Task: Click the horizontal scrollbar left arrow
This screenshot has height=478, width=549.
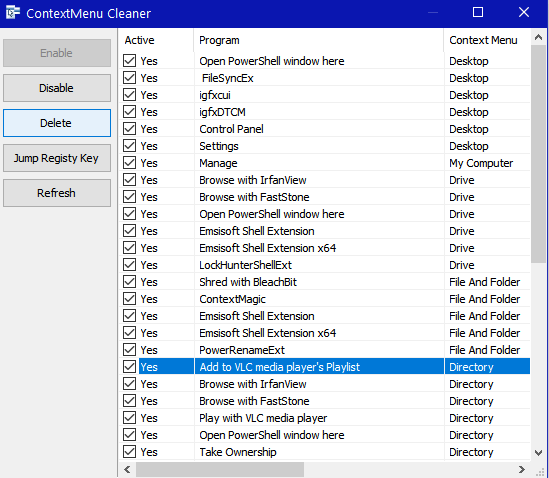Action: tap(127, 469)
